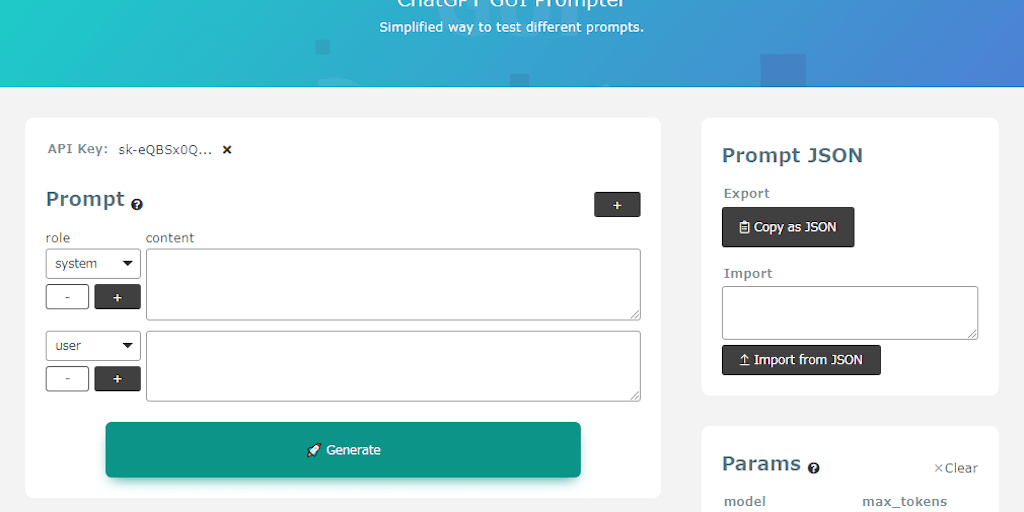Click the Generate button

(343, 450)
